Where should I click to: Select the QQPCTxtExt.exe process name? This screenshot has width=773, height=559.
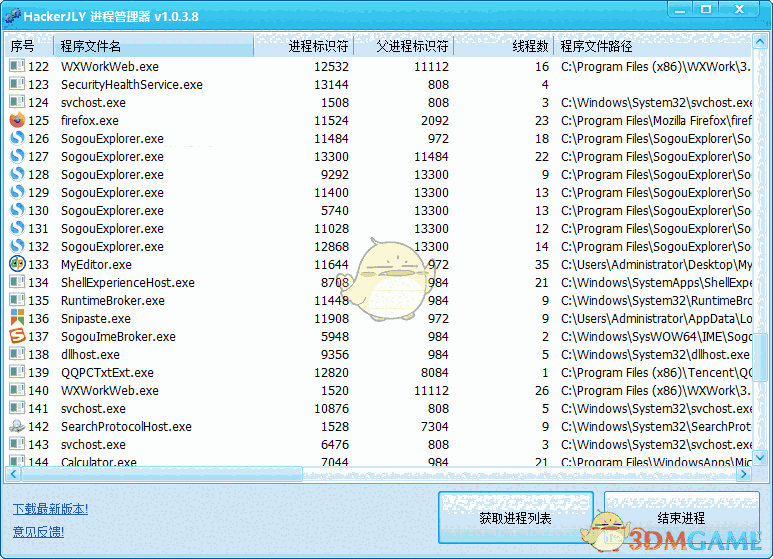click(107, 373)
